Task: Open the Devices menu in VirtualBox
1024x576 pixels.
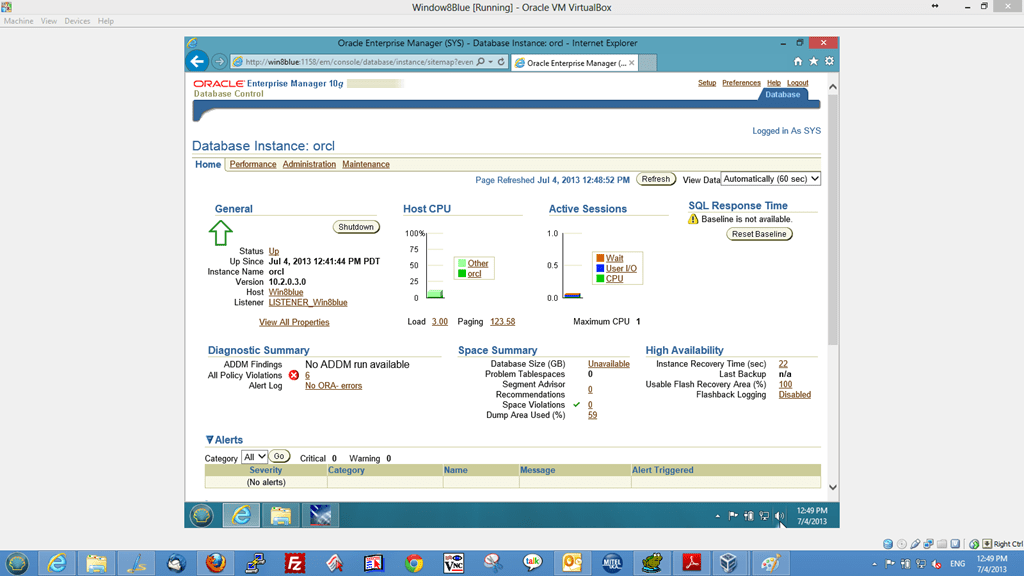Action: 77,21
